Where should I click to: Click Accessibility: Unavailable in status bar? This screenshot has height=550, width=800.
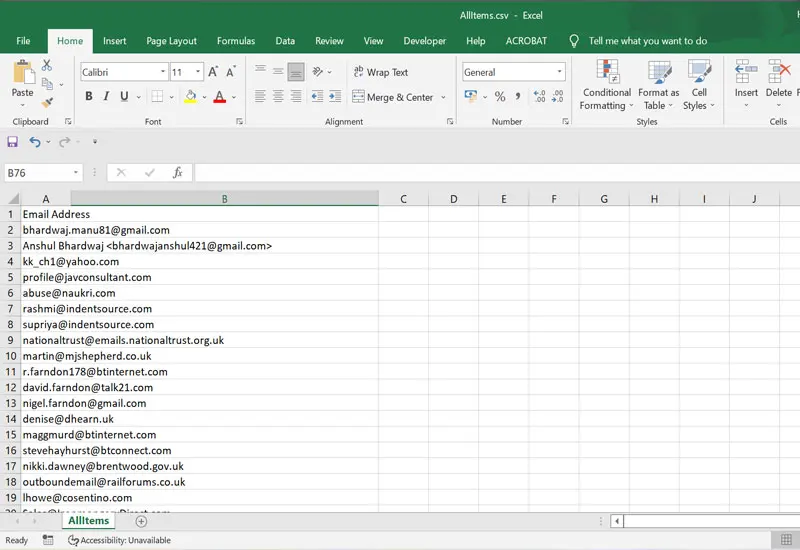pyautogui.click(x=119, y=540)
